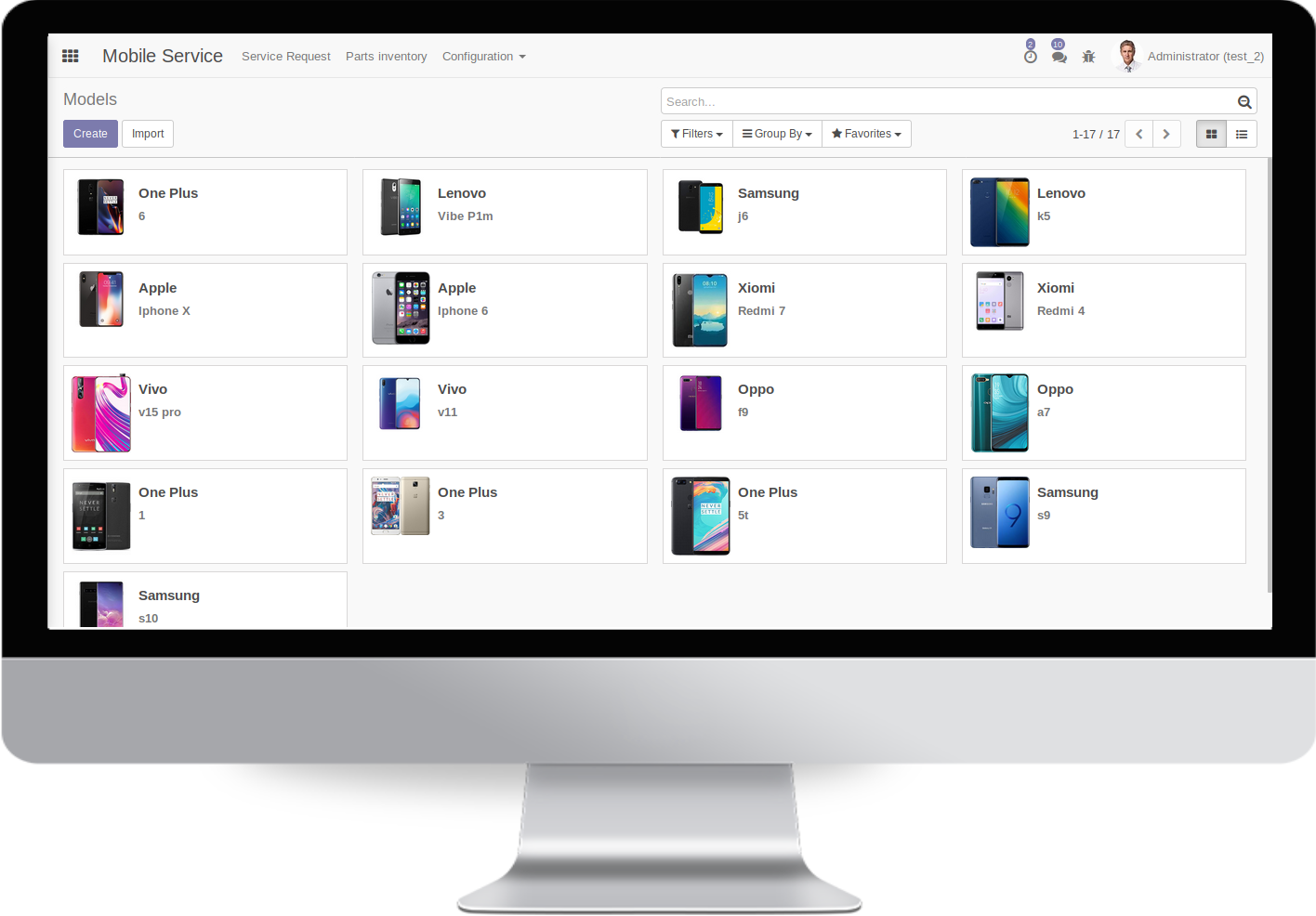This screenshot has height=916, width=1316.
Task: Open the One Plus 6 phone image
Action: tap(101, 207)
